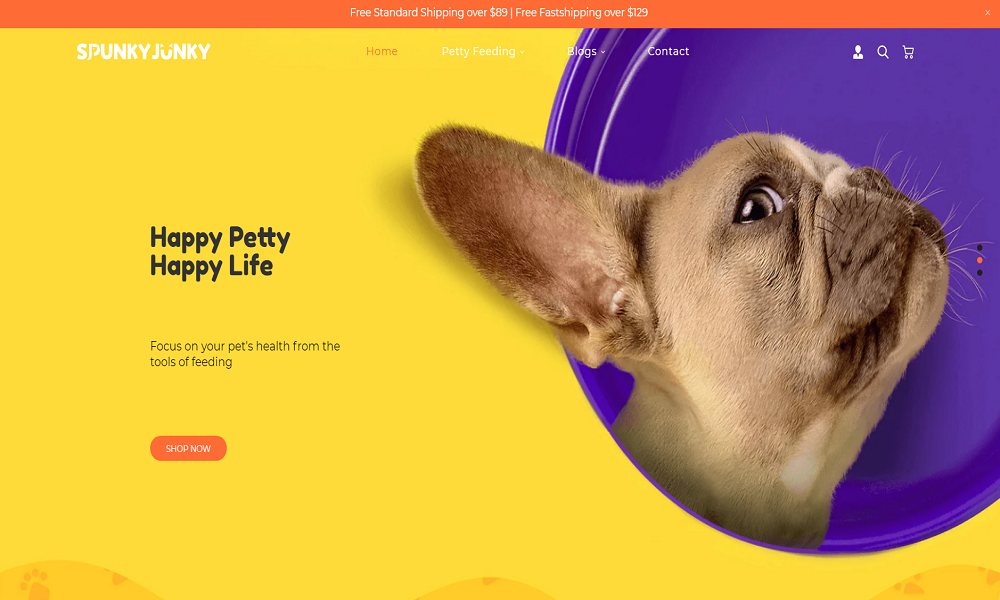The width and height of the screenshot is (1000, 600).
Task: Select the first hero slide dot
Action: [980, 247]
